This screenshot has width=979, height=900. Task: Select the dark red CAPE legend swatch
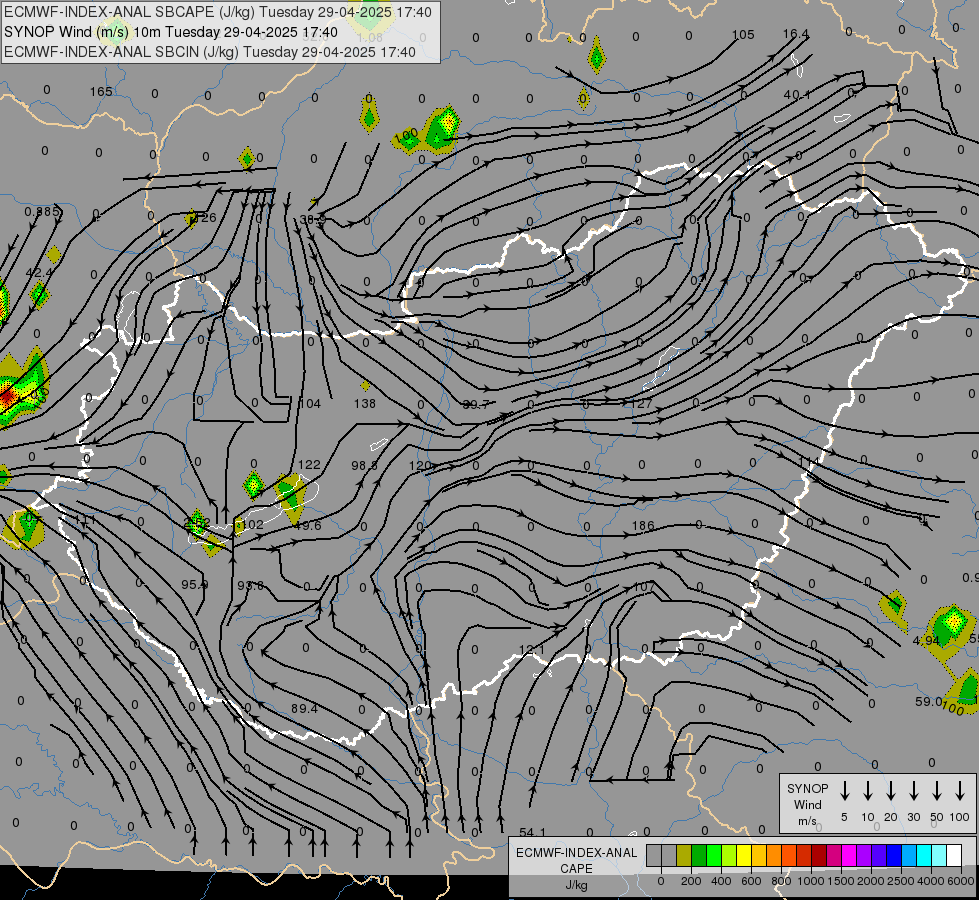[x=819, y=855]
